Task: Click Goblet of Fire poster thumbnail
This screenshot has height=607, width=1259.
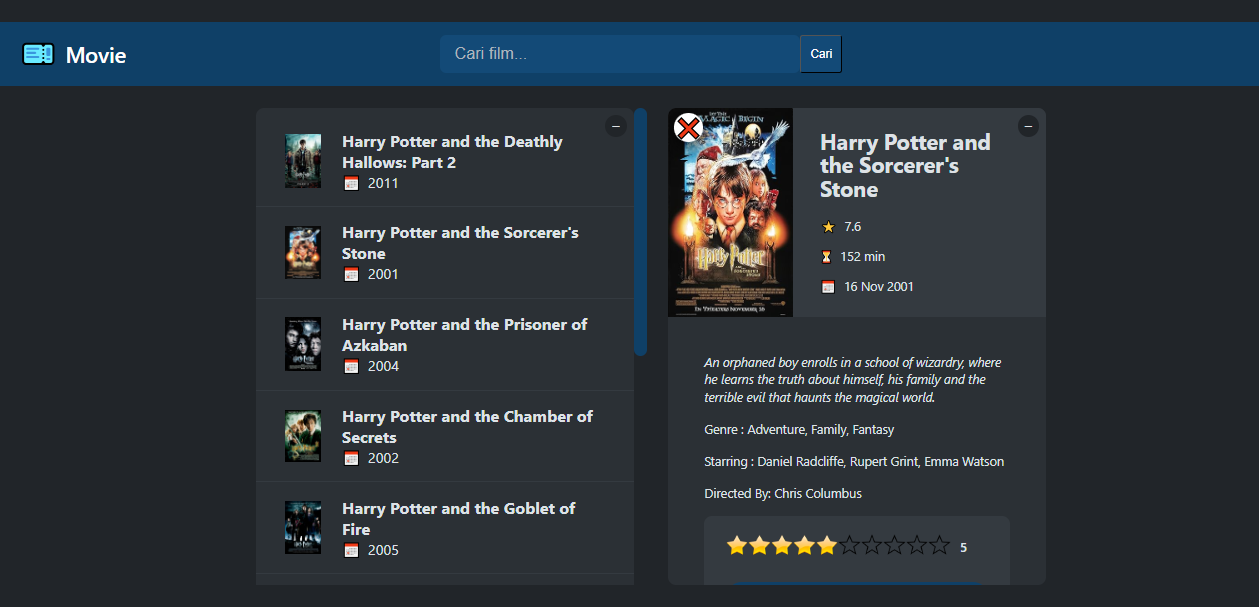Action: pyautogui.click(x=303, y=528)
